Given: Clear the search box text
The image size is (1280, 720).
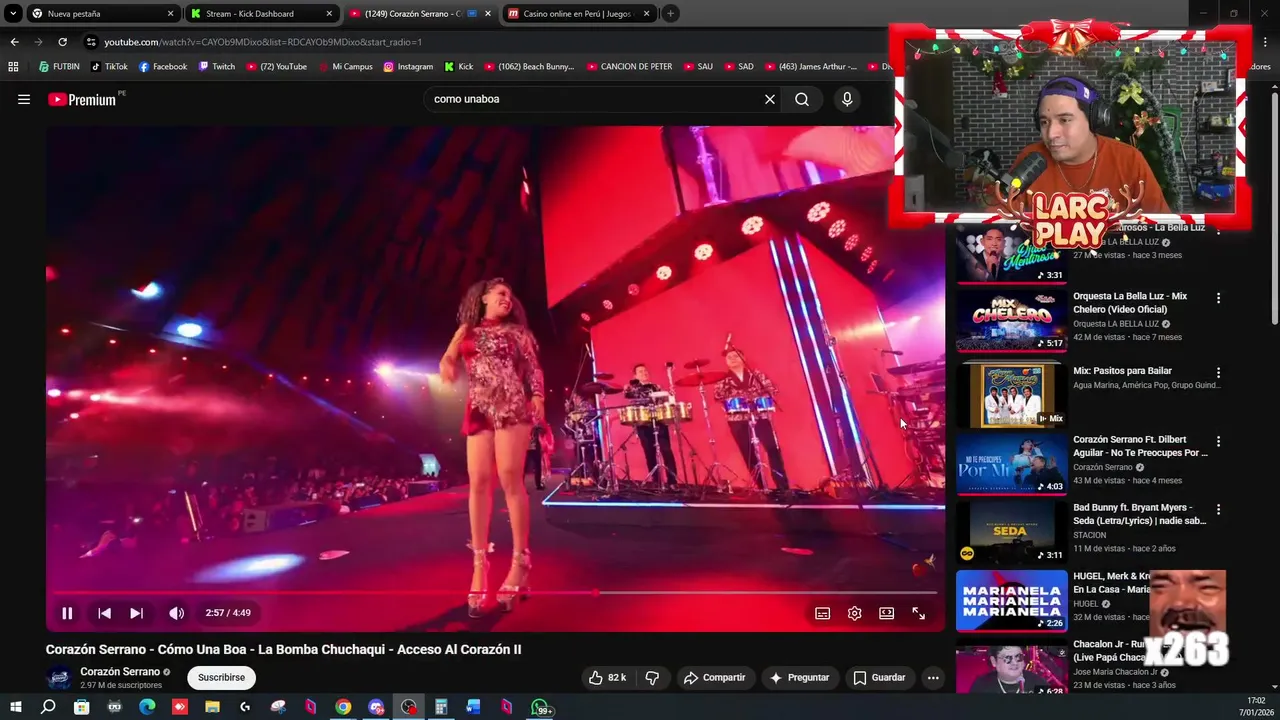Looking at the screenshot, I should (x=770, y=99).
